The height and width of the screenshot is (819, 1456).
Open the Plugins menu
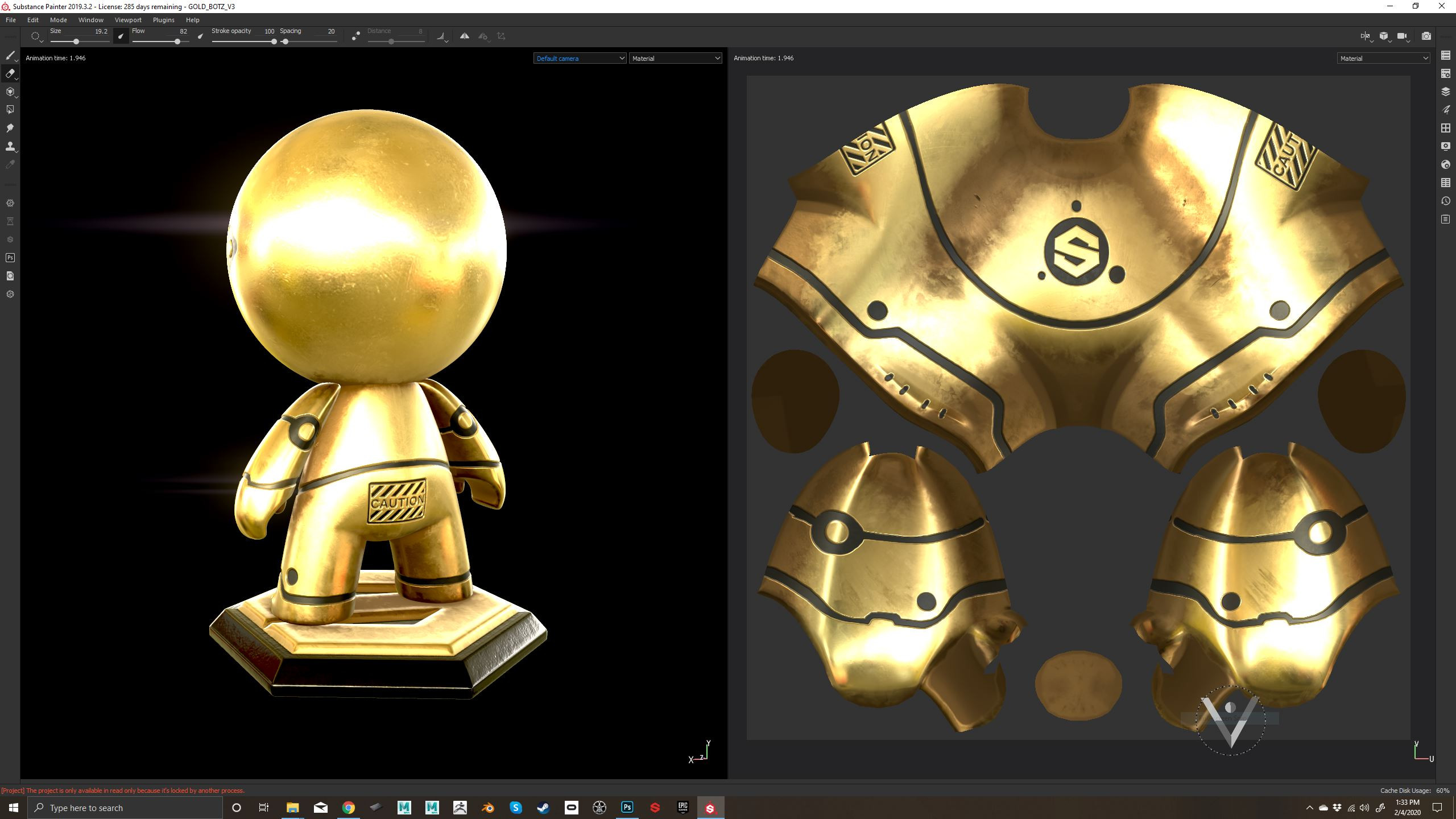tap(163, 20)
